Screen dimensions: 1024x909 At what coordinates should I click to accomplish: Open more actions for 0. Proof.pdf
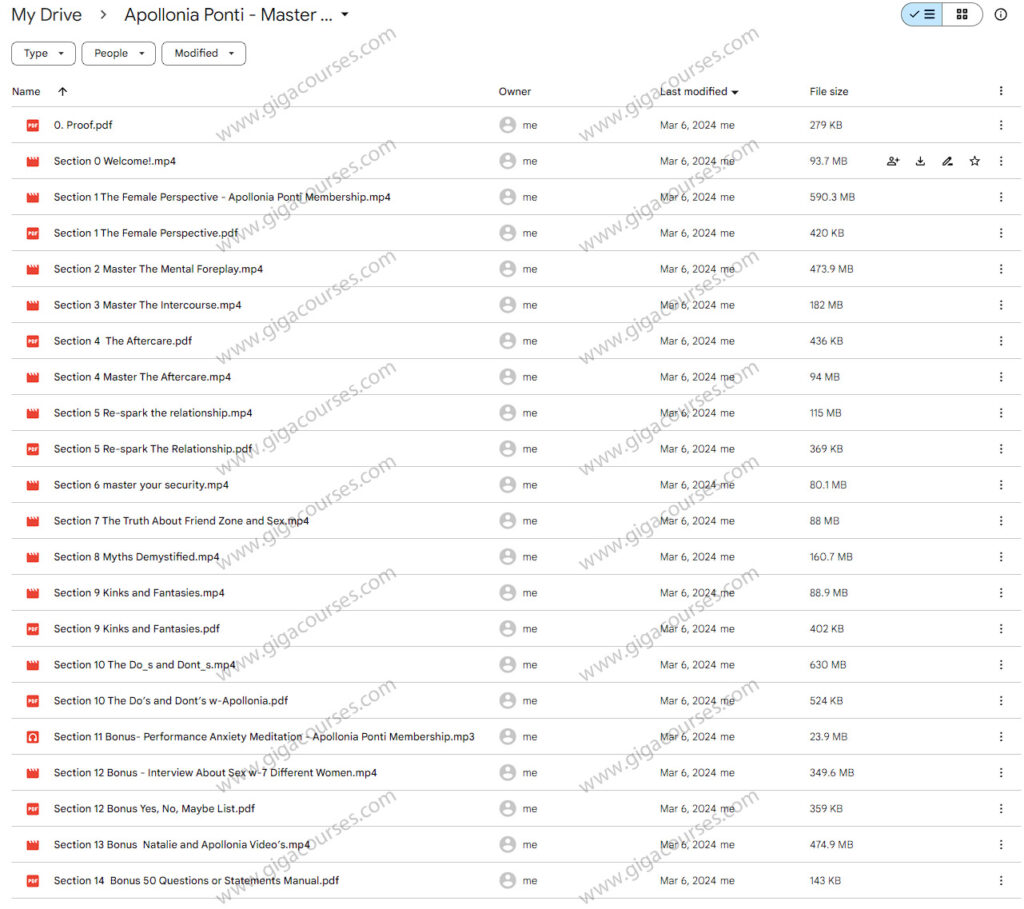(x=1001, y=125)
